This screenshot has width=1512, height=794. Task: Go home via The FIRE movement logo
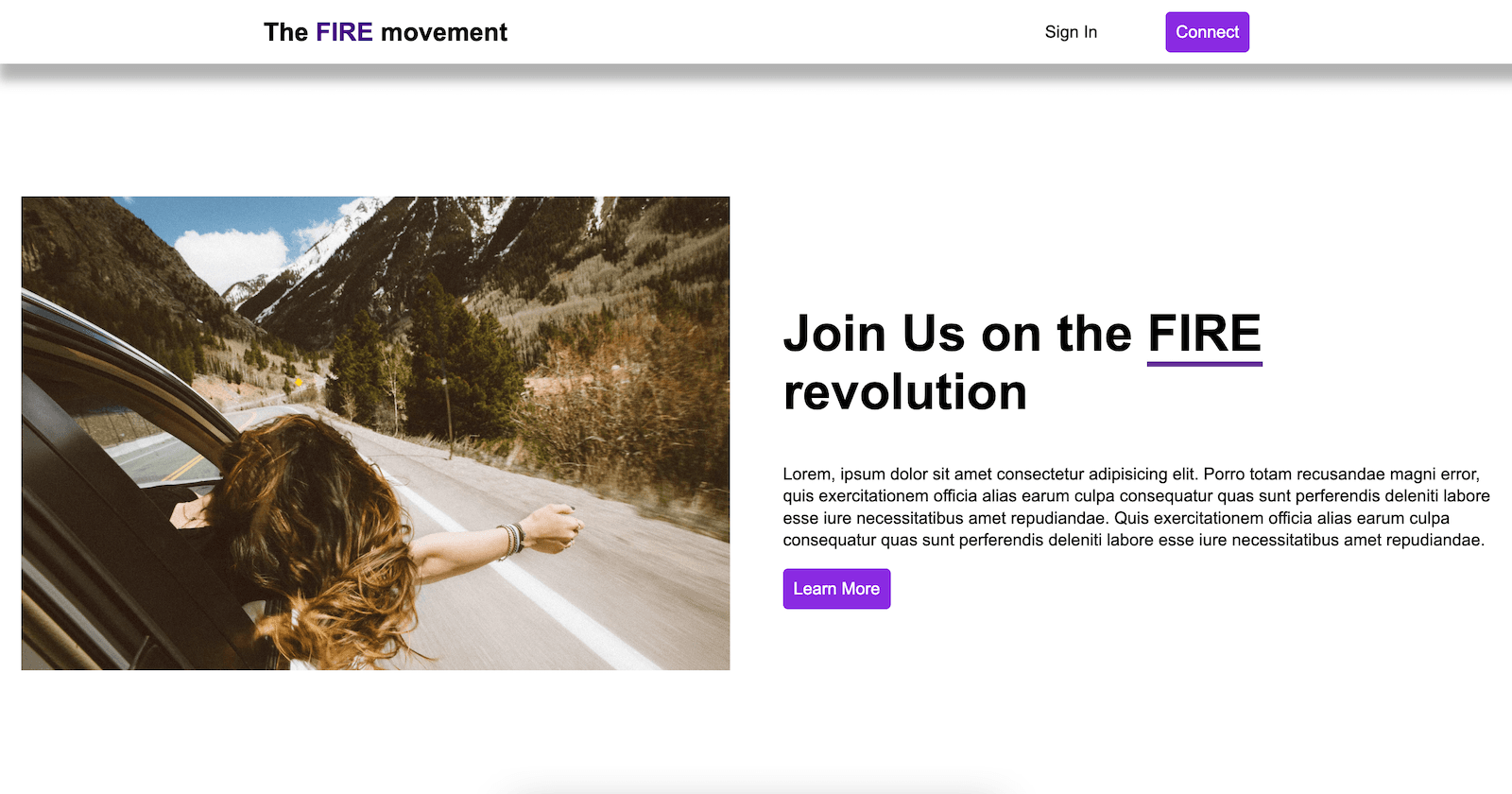tap(386, 32)
